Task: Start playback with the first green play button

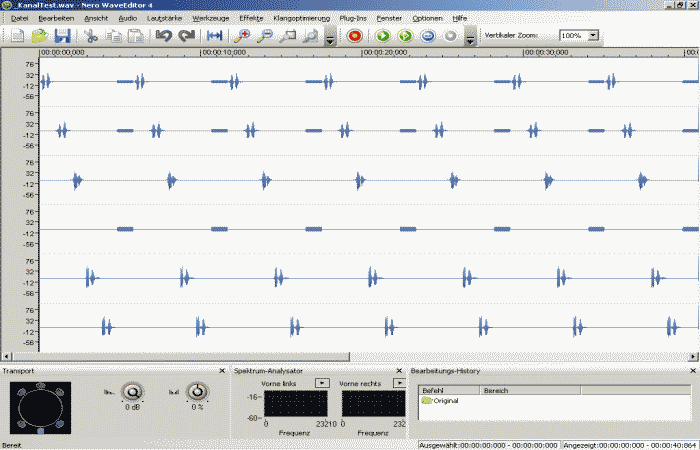Action: point(383,36)
